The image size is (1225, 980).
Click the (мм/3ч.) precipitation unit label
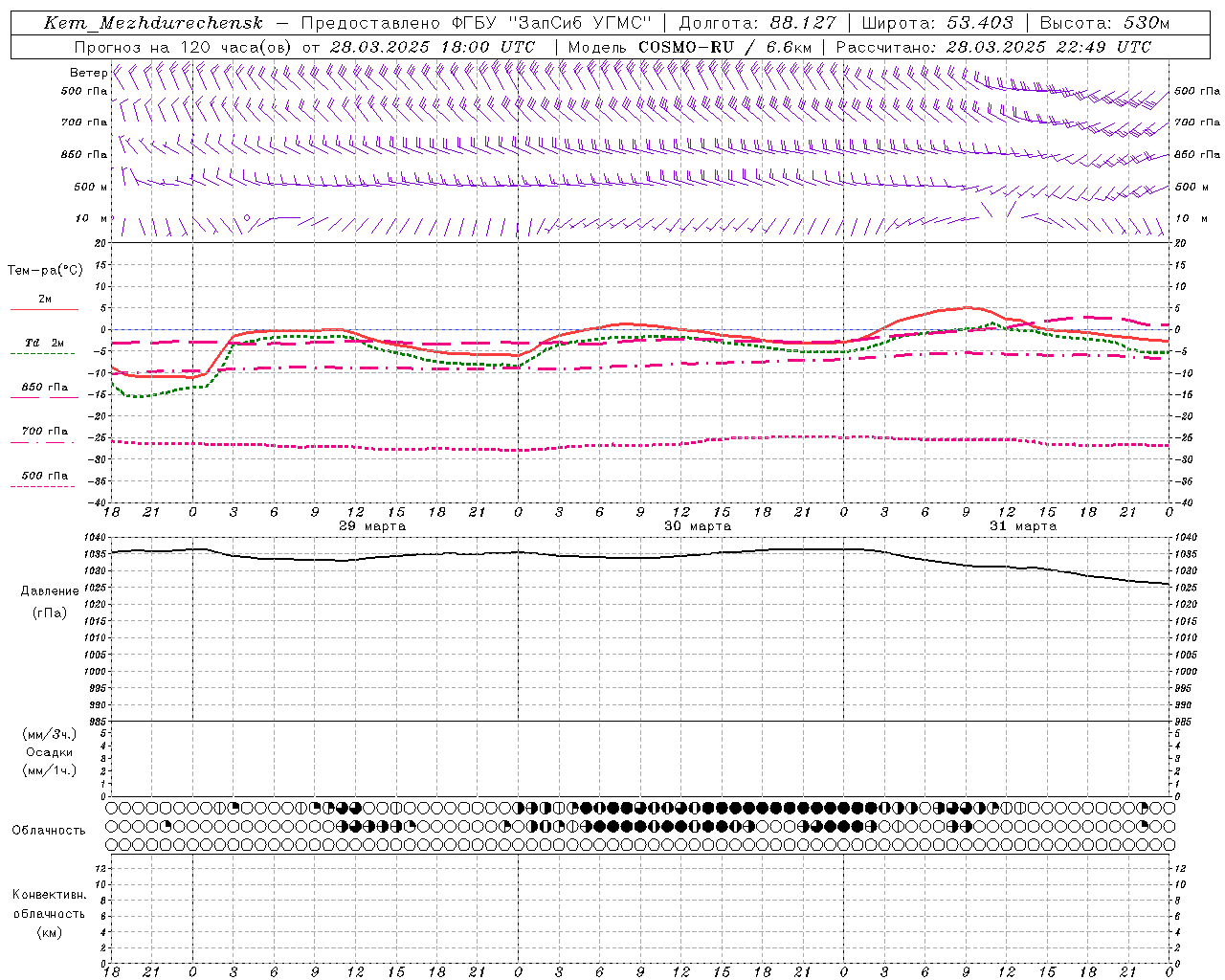[x=50, y=734]
